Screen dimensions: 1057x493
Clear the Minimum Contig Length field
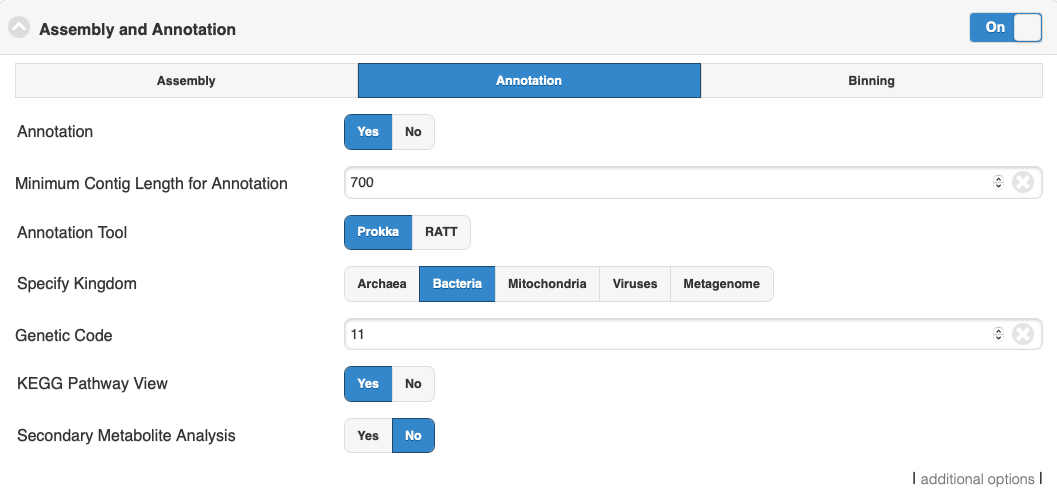(1023, 183)
